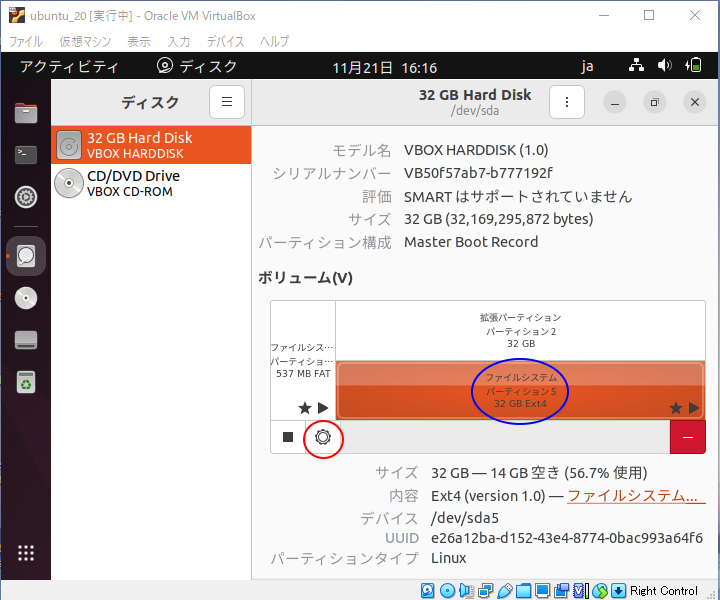The width and height of the screenshot is (720, 600).
Task: Click VirtualBox recording status icon
Action: click(x=561, y=590)
